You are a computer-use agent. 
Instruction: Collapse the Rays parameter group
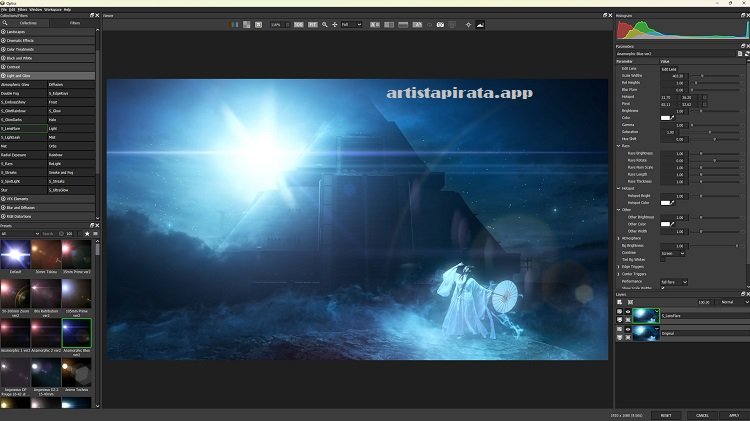click(618, 146)
